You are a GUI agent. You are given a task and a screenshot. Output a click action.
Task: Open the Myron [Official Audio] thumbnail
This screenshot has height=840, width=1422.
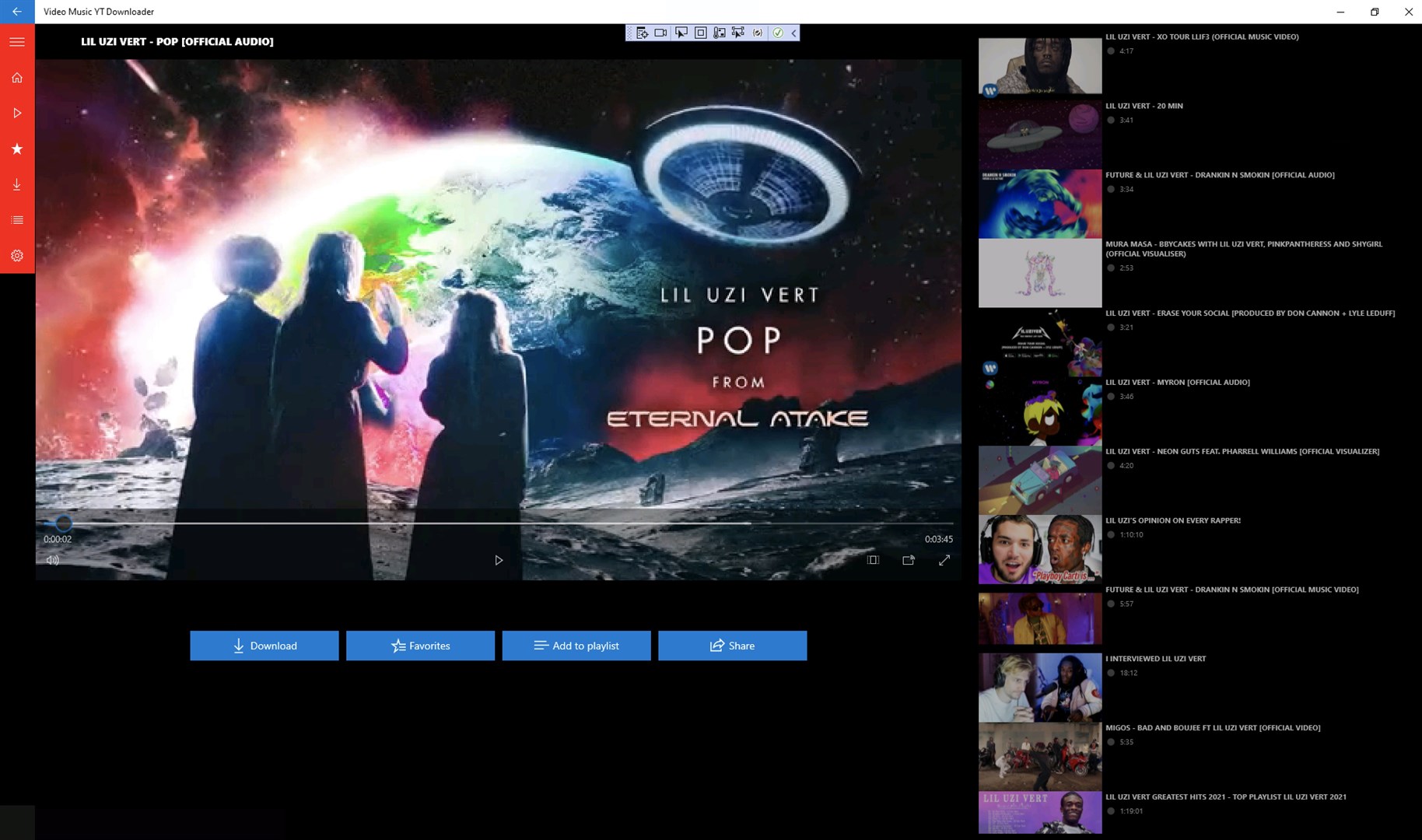[1040, 411]
